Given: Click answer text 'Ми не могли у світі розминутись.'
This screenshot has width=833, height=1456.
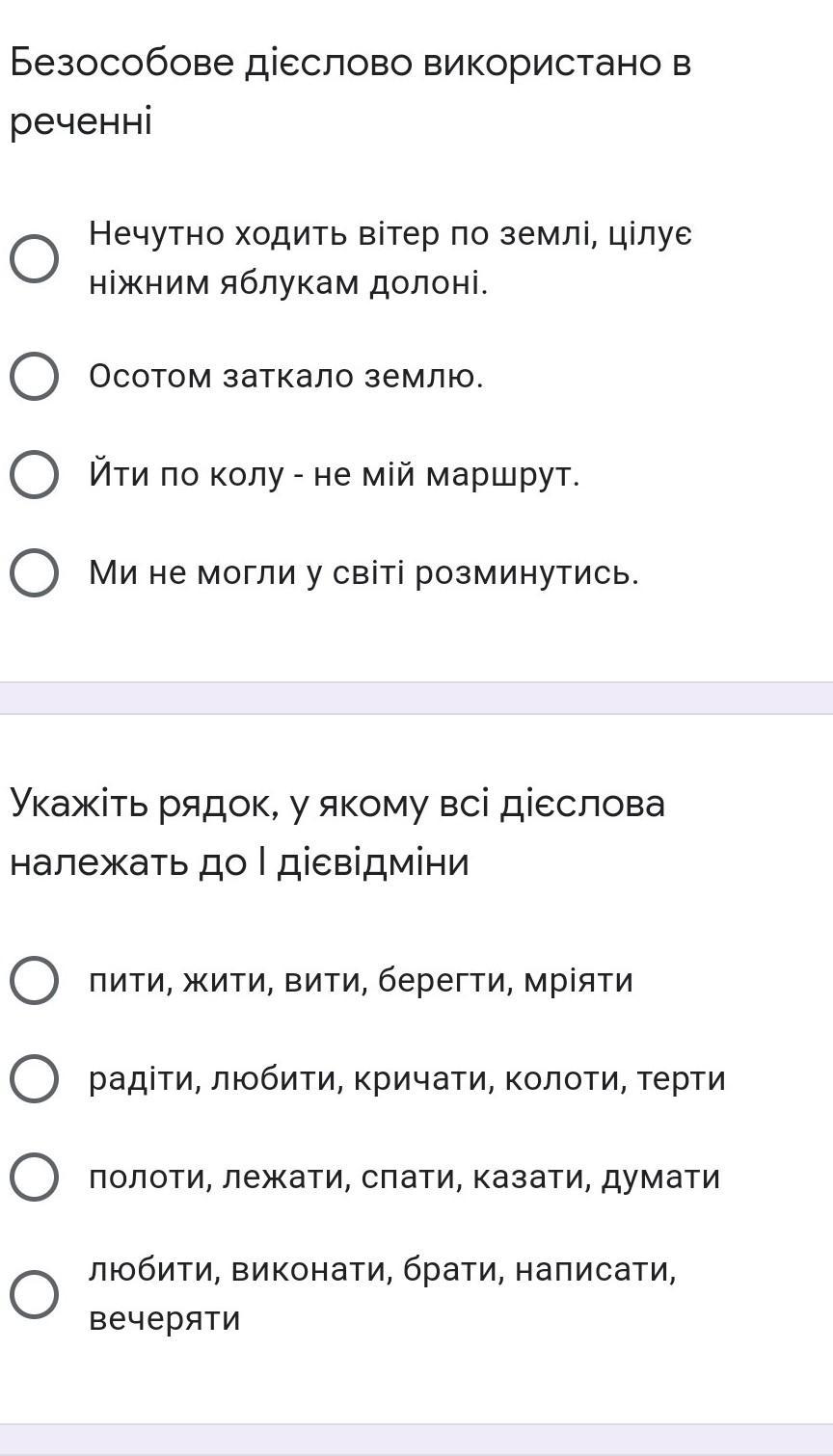Looking at the screenshot, I should [363, 573].
